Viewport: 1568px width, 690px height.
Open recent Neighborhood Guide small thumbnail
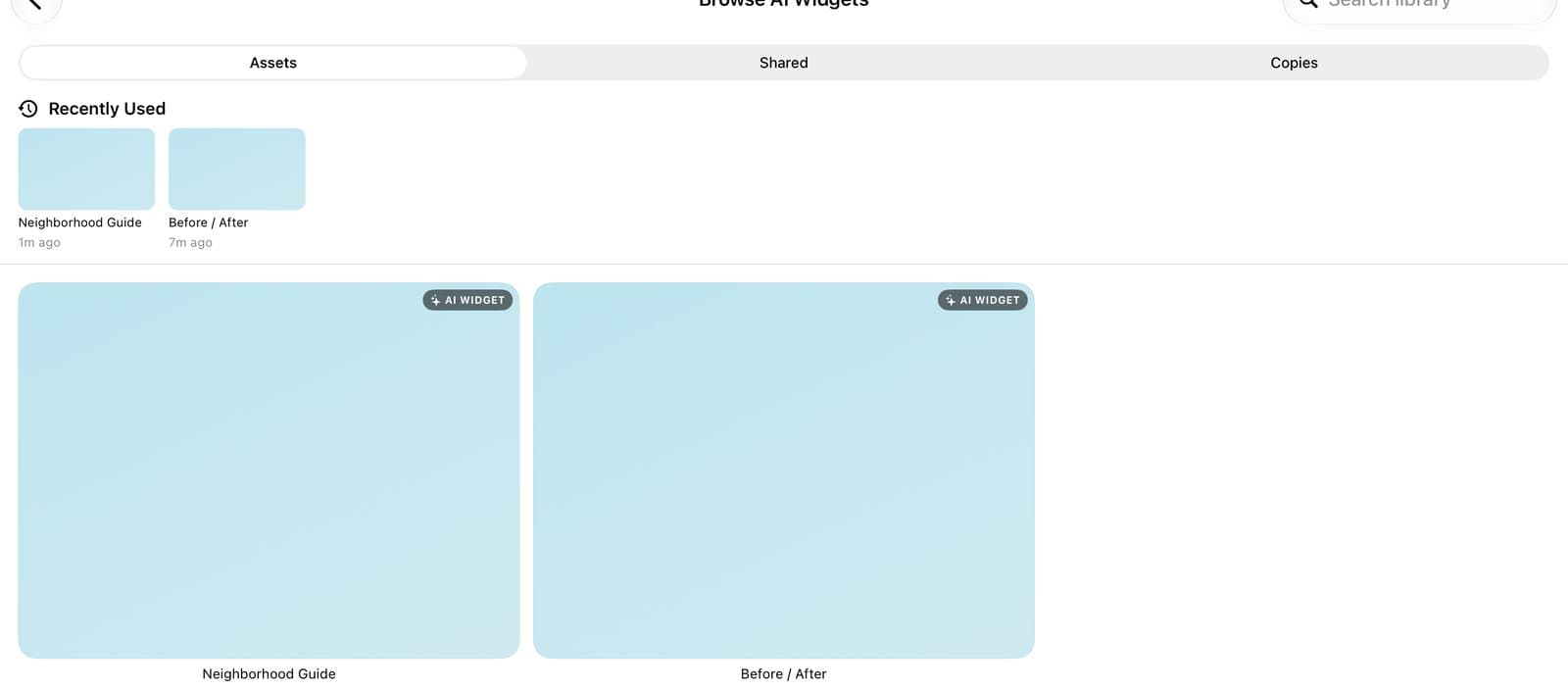point(86,169)
